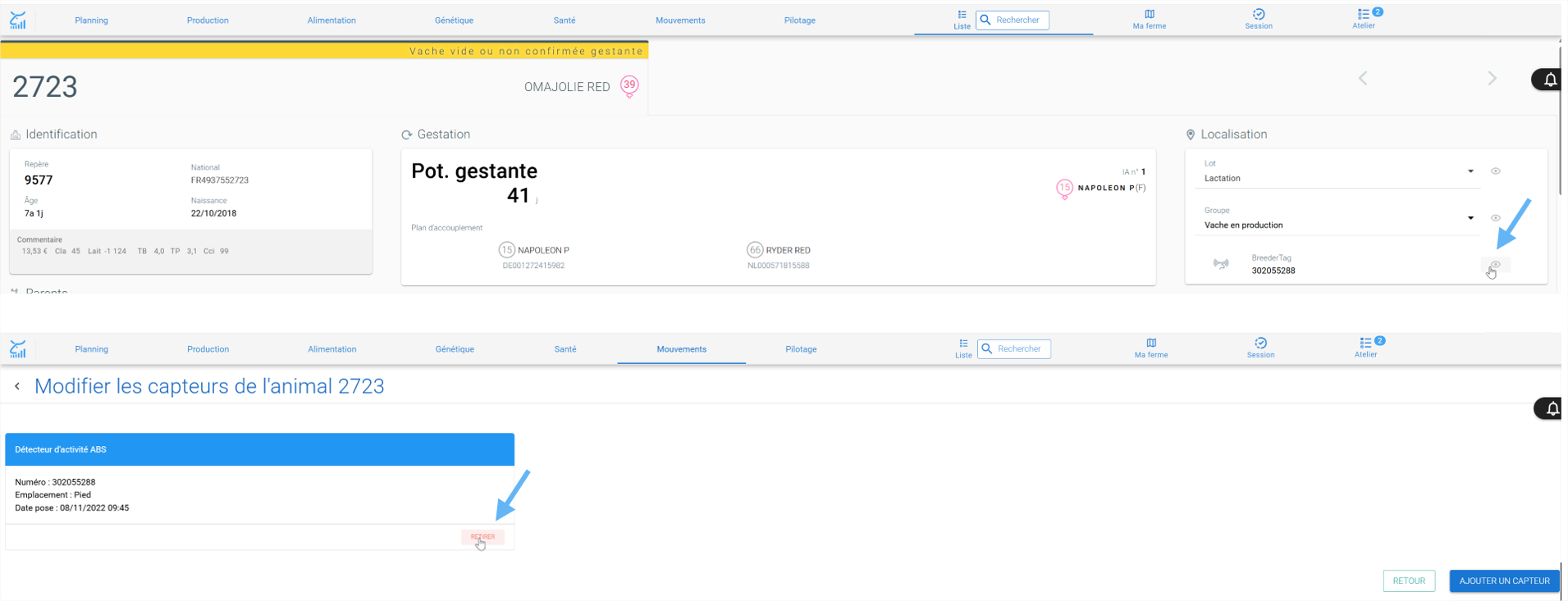Click AJOUTER UN CAPTEUR button
The height and width of the screenshot is (601, 1568).
pyautogui.click(x=1504, y=581)
